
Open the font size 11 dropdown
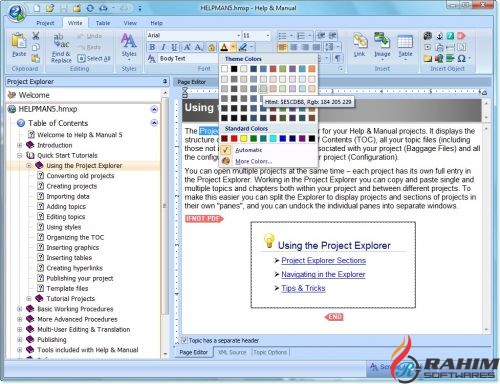pyautogui.click(x=268, y=35)
